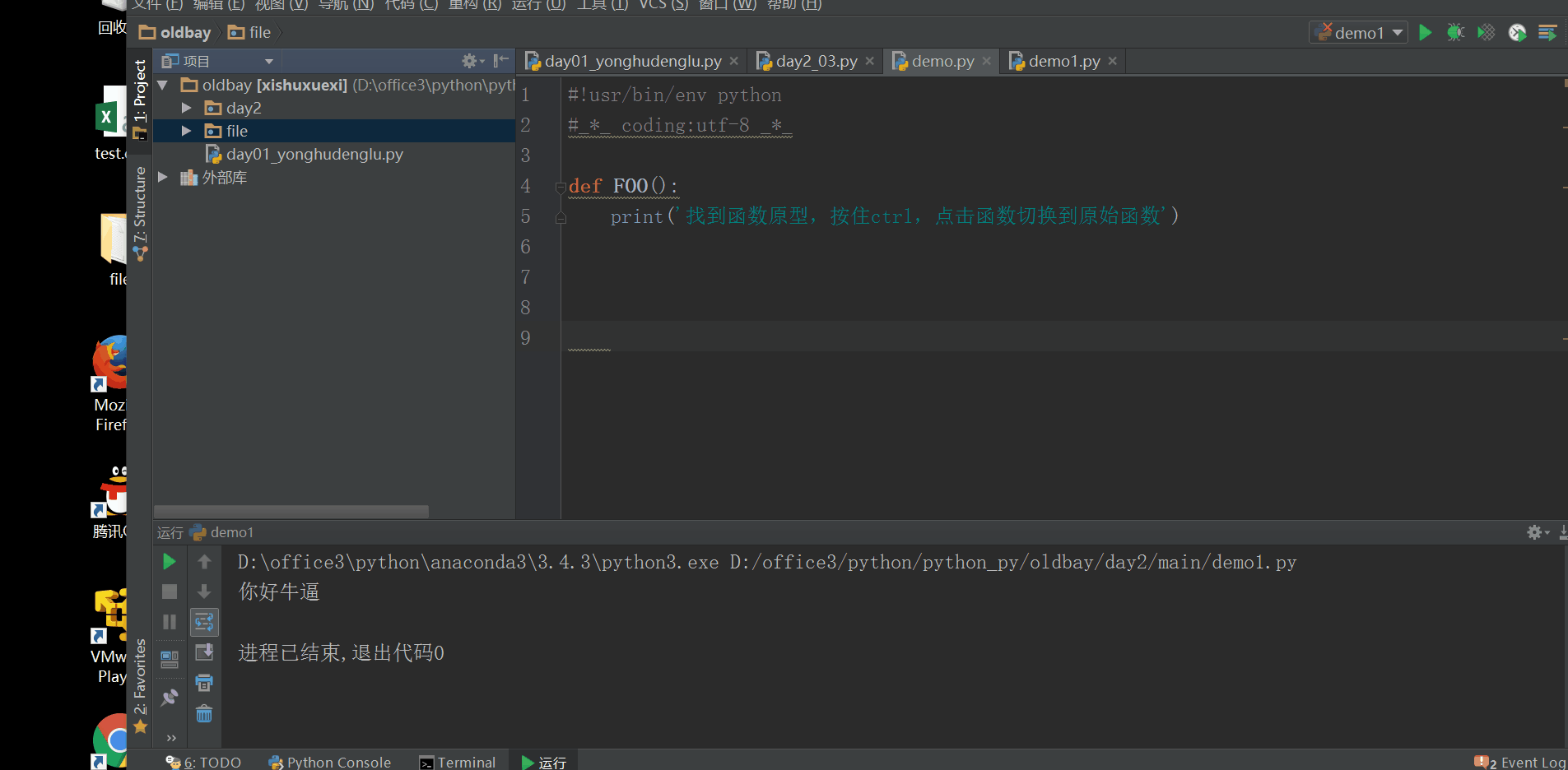Click the Stop square icon in run panel
This screenshot has width=1568, height=770.
point(170,592)
